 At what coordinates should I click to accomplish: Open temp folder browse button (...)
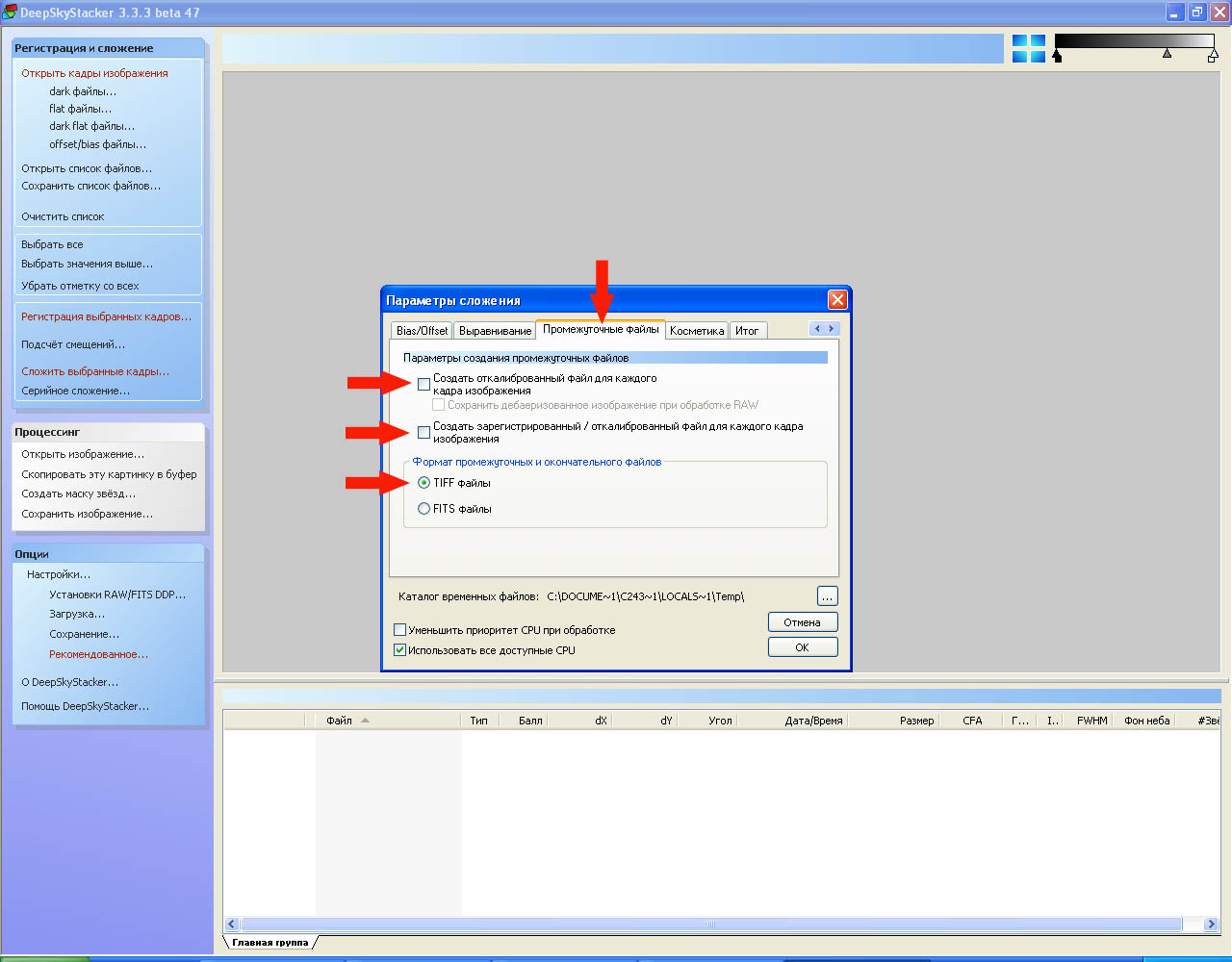pos(827,596)
